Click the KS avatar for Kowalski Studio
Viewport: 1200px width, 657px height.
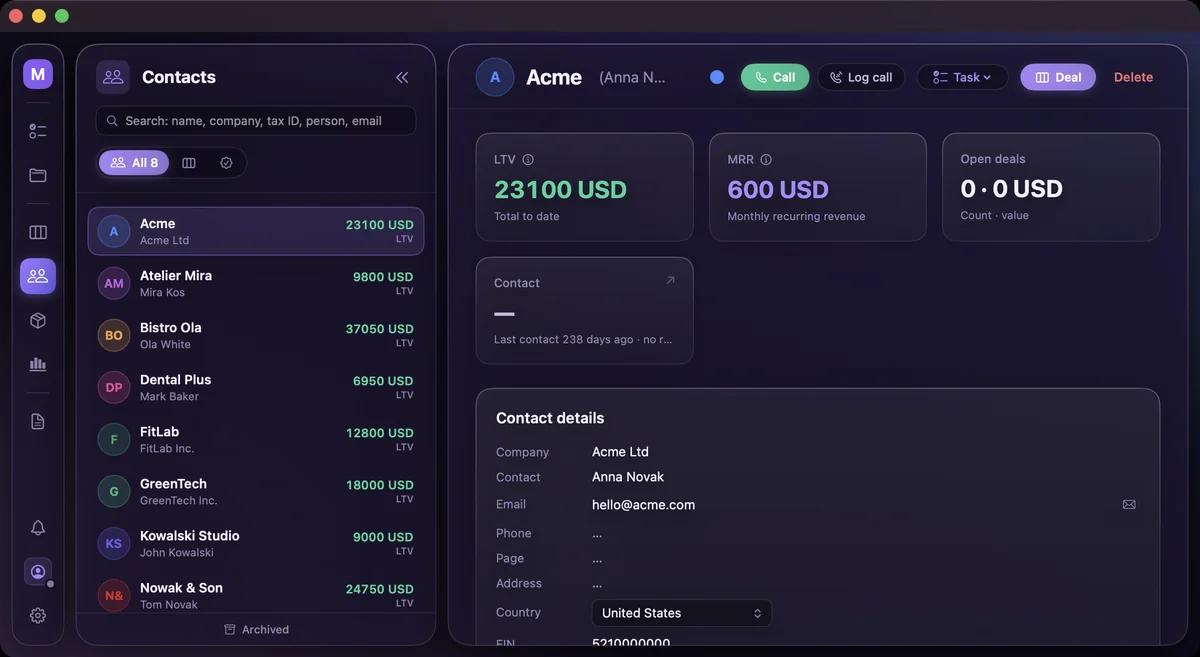[114, 544]
